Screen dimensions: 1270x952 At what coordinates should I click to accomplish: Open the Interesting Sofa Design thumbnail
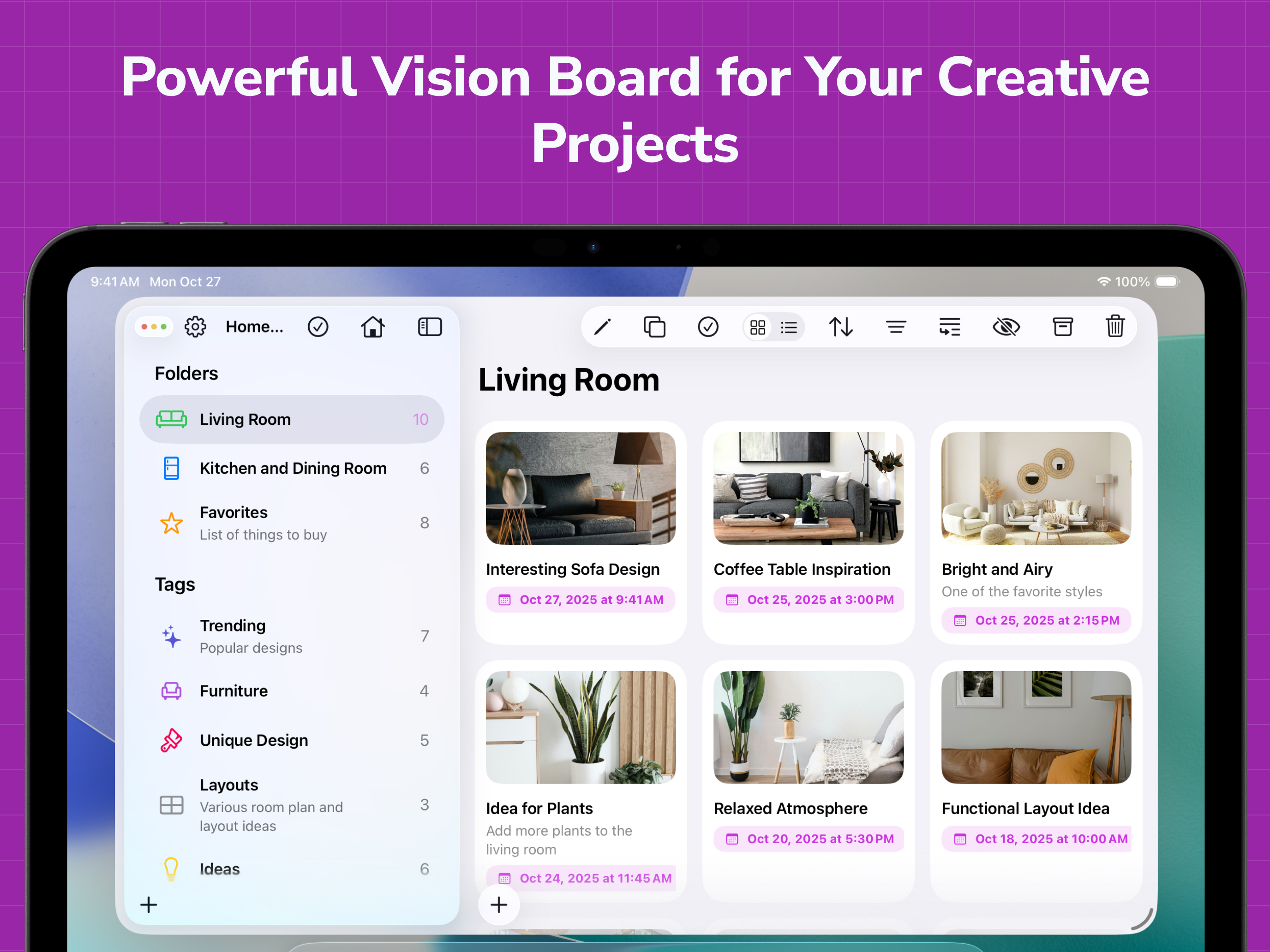pyautogui.click(x=581, y=488)
